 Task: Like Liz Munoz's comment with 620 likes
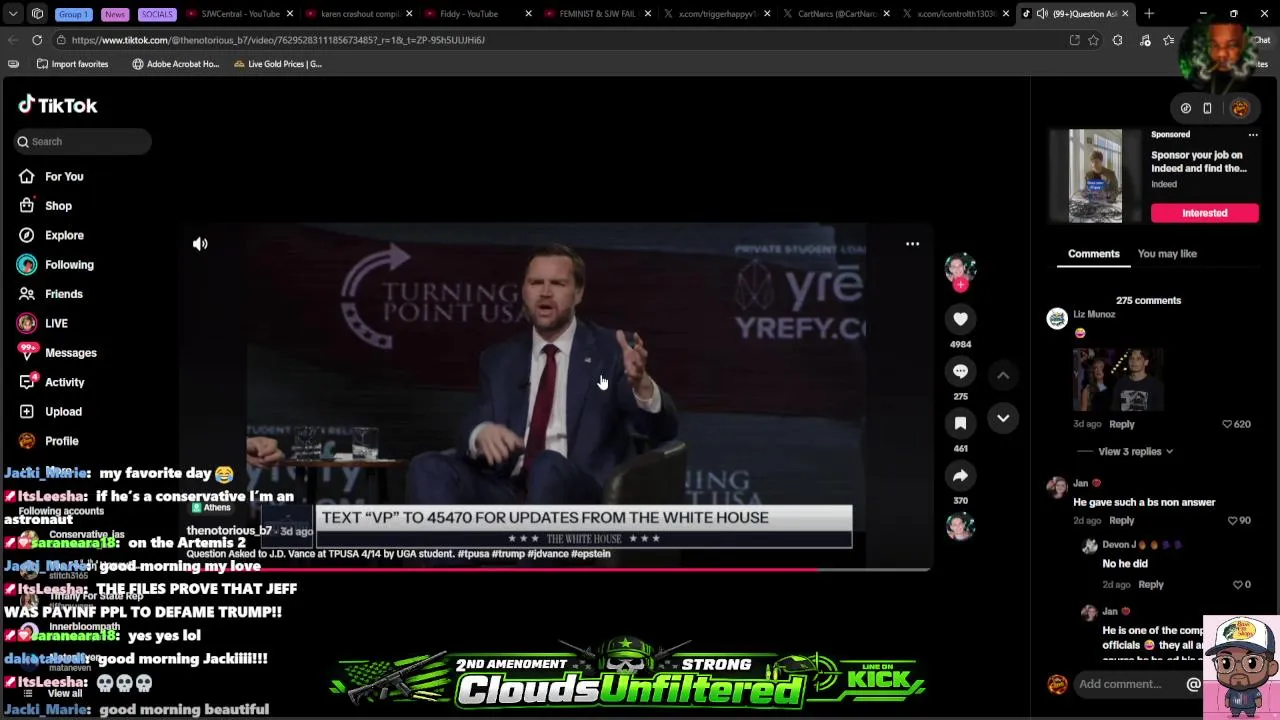[x=1227, y=424]
